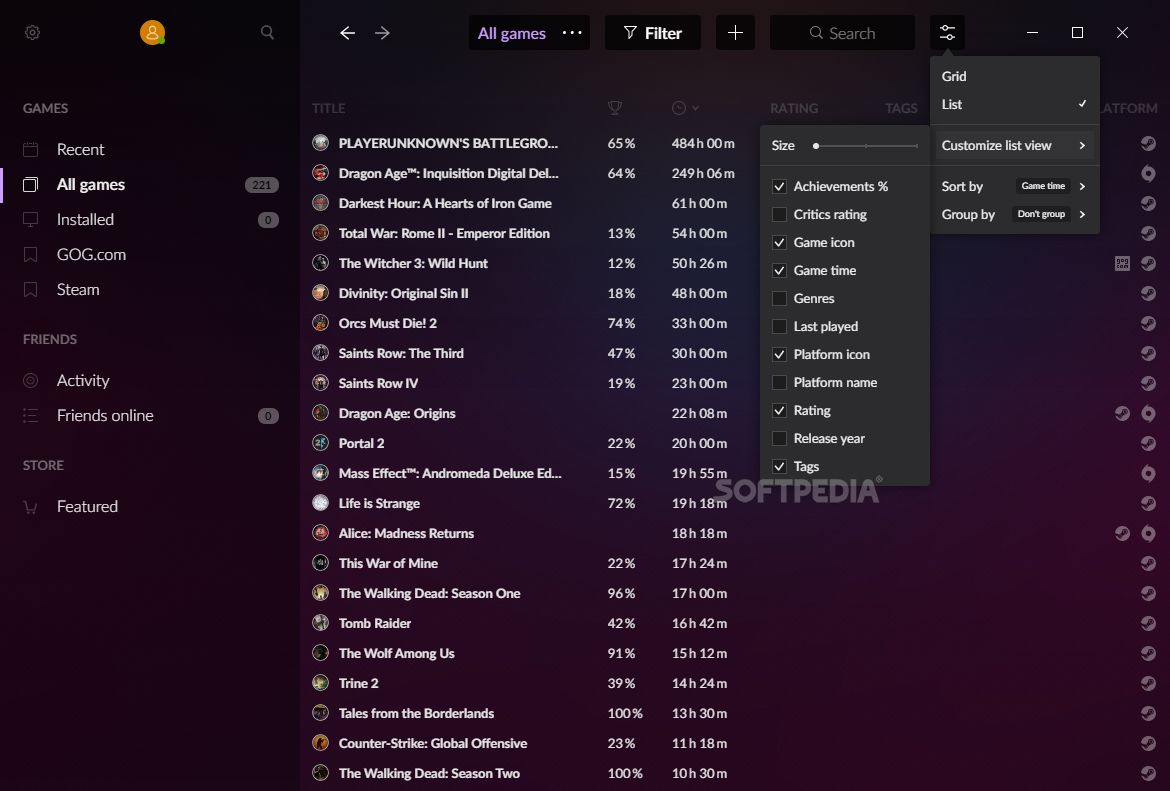The height and width of the screenshot is (791, 1170).
Task: Sort the list by TAGS header
Action: pyautogui.click(x=901, y=108)
